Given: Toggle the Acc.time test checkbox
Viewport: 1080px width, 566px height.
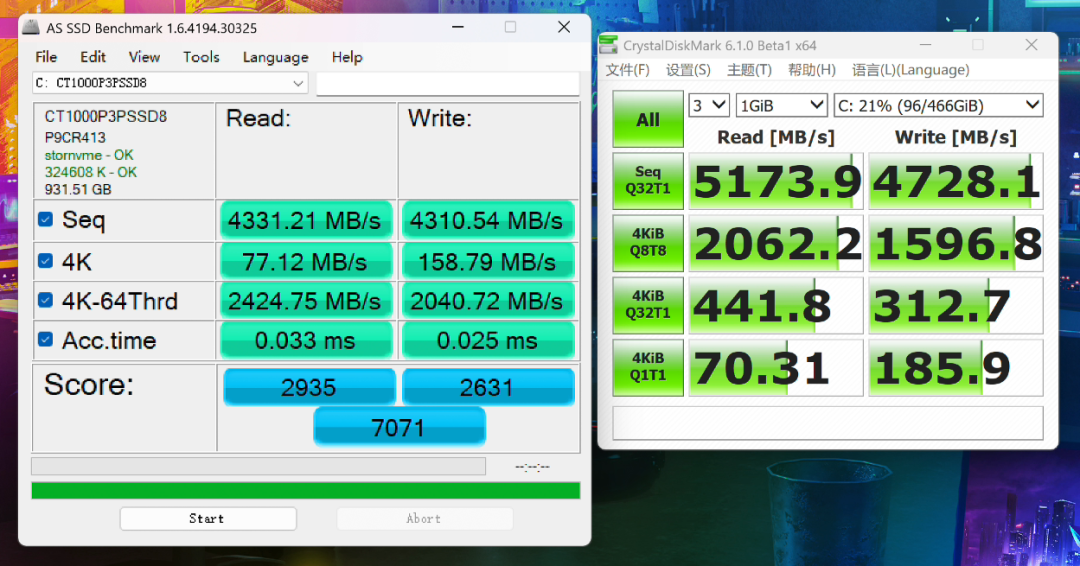Looking at the screenshot, I should tap(45, 340).
